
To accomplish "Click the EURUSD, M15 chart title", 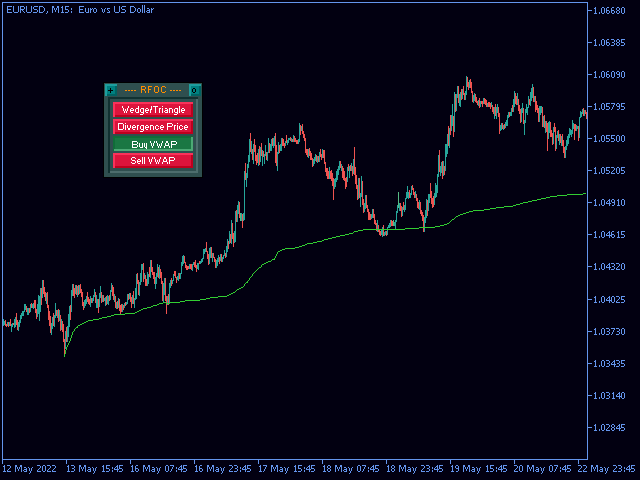I will [80, 10].
